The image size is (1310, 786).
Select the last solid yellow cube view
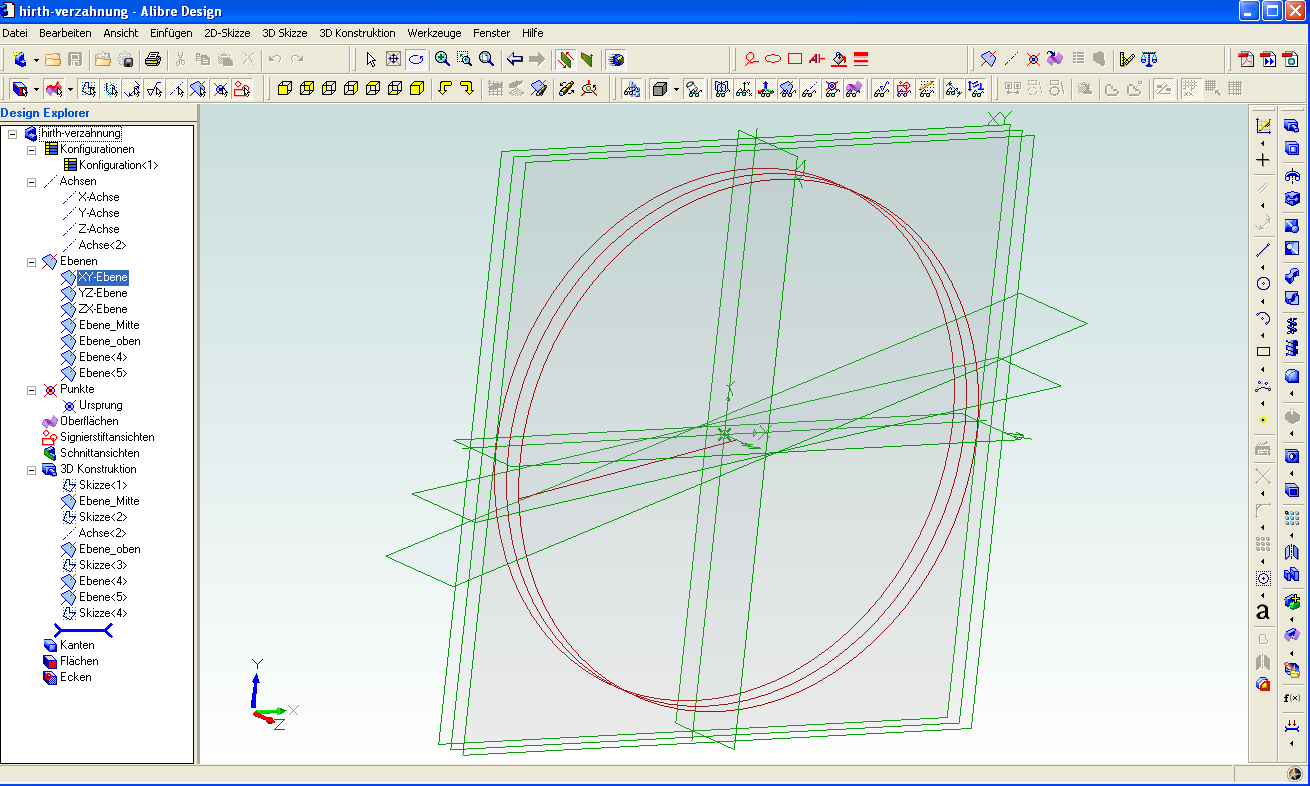416,89
